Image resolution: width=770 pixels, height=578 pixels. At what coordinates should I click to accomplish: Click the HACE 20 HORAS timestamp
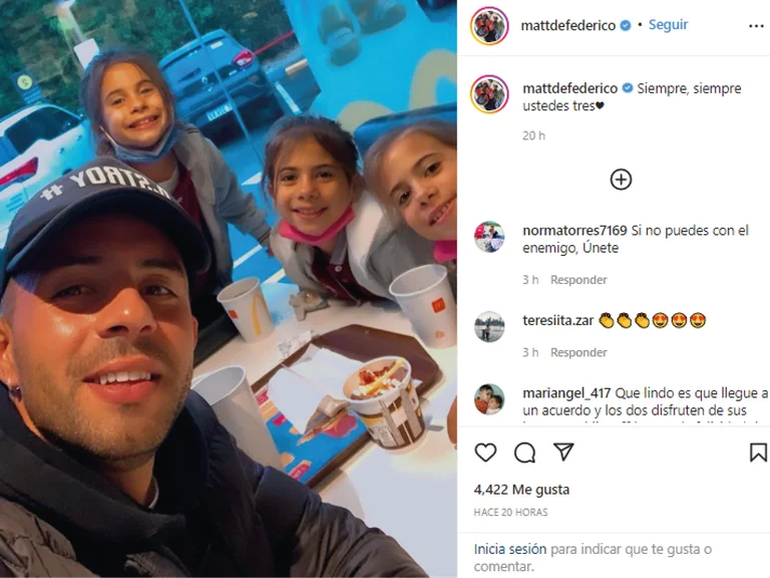[511, 512]
